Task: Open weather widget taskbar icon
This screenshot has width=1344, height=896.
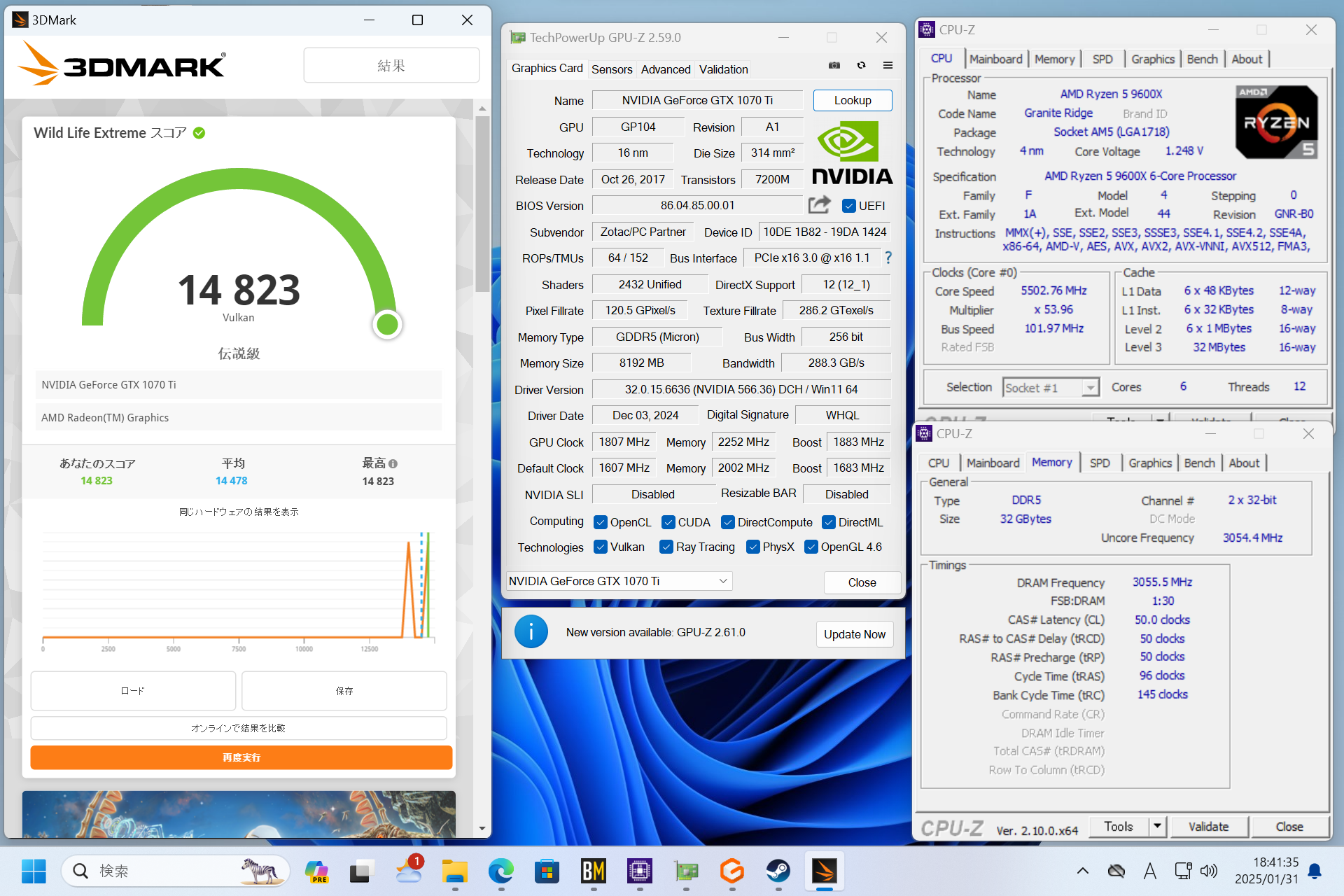Action: click(409, 871)
